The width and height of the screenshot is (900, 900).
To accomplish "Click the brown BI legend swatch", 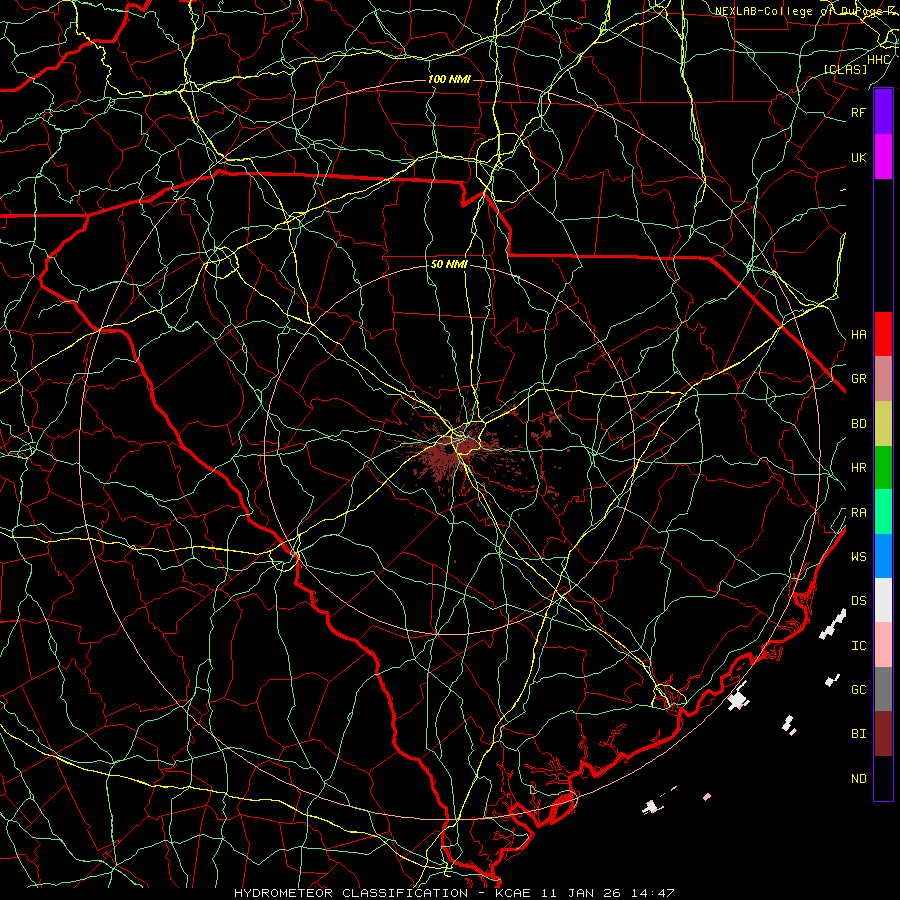I will click(883, 734).
